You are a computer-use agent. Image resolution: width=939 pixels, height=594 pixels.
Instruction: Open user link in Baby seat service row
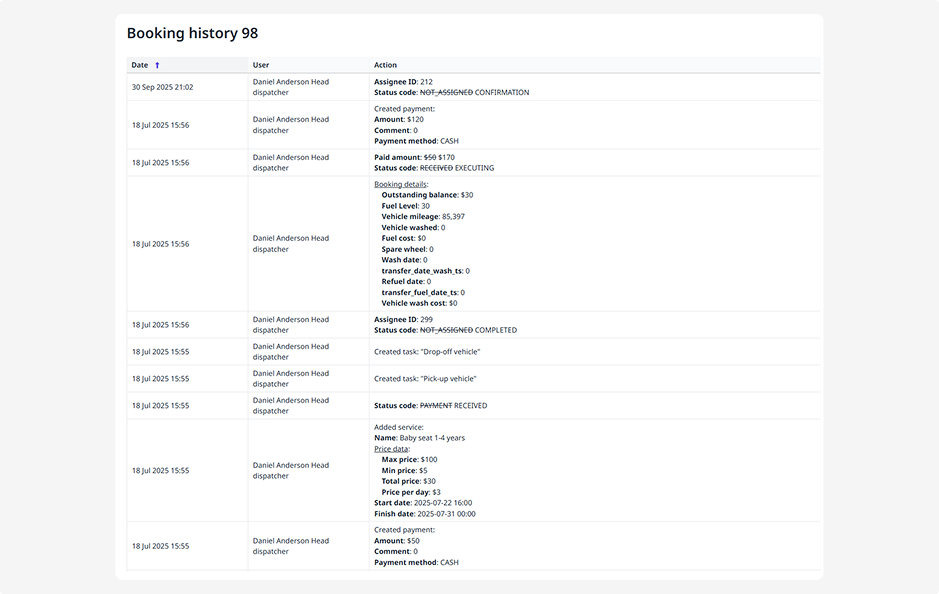coord(290,470)
